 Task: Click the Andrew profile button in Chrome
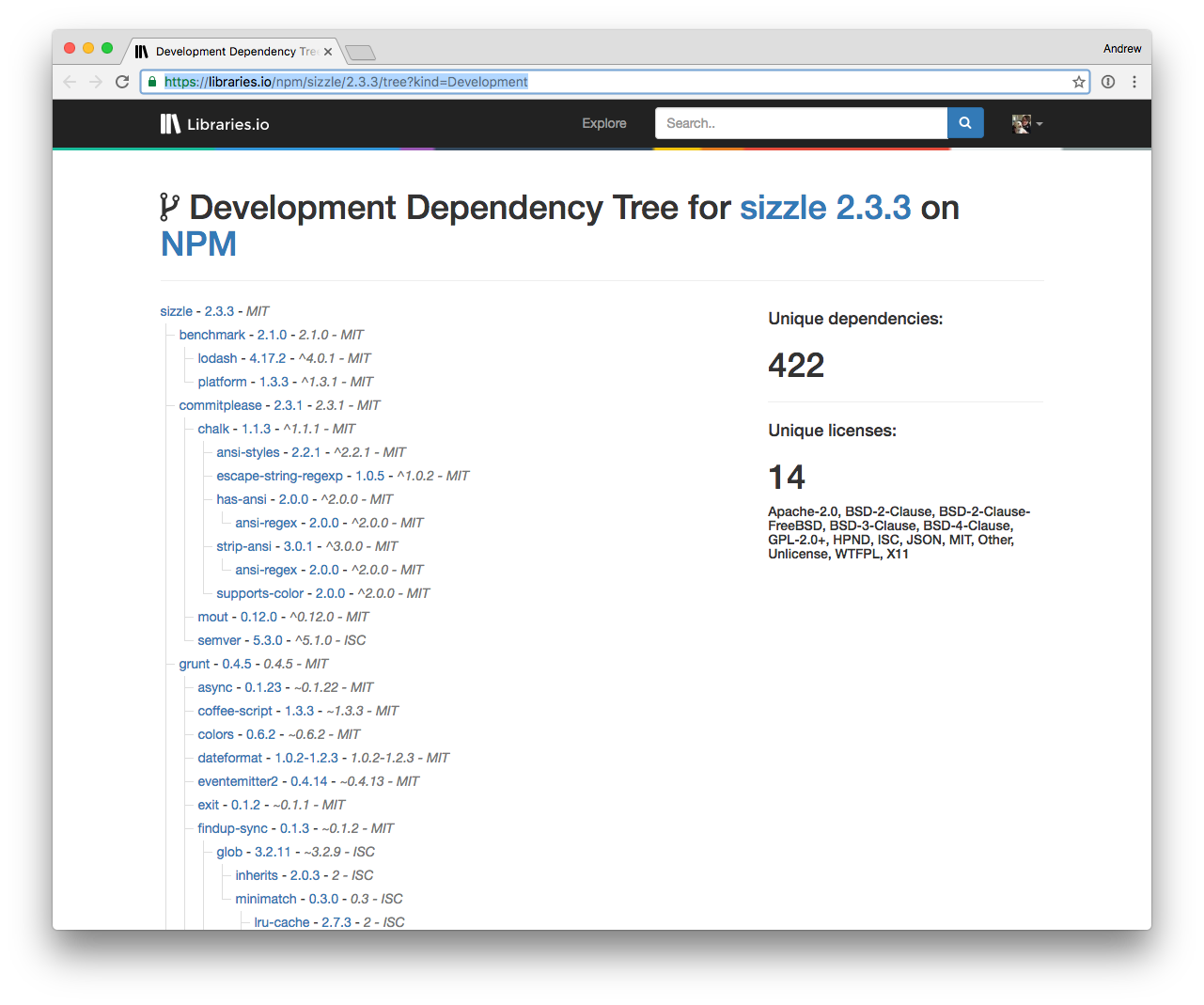tap(1122, 49)
